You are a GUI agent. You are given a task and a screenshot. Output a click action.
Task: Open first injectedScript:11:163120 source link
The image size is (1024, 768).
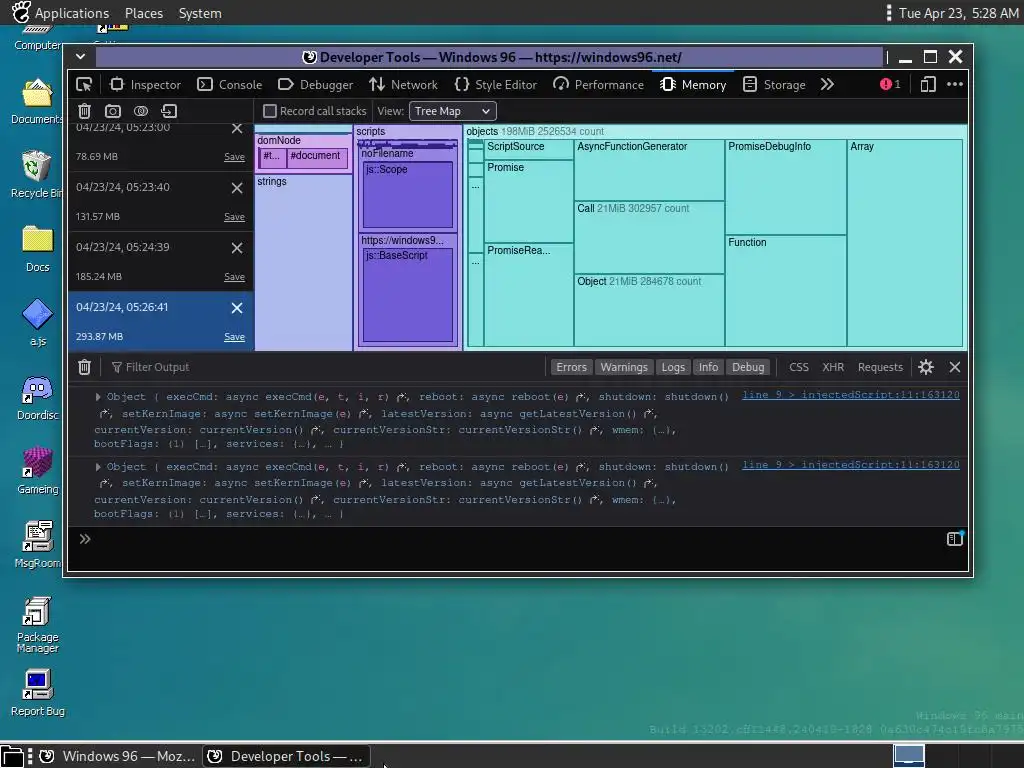tap(850, 394)
